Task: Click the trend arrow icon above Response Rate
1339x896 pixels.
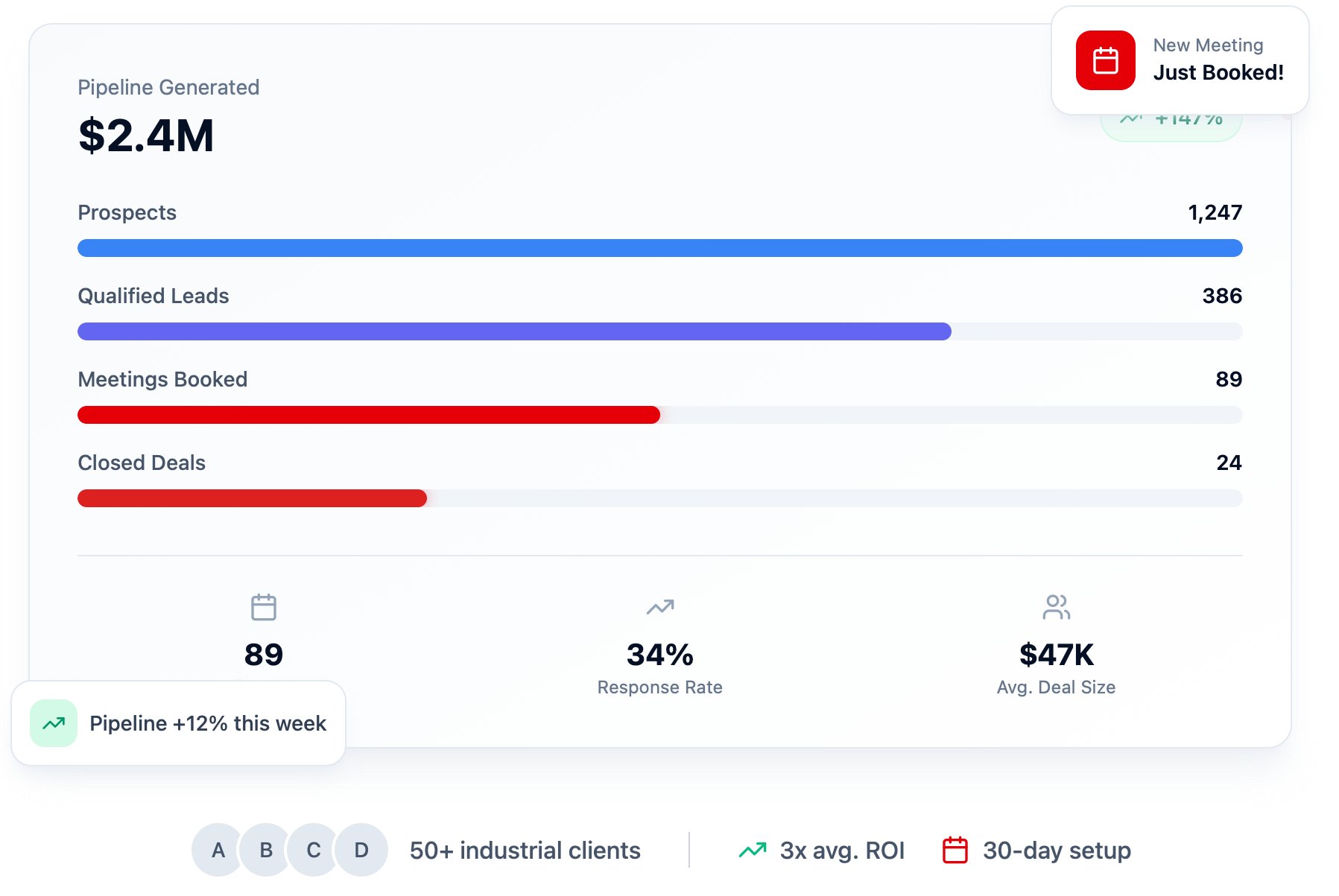Action: [x=659, y=606]
